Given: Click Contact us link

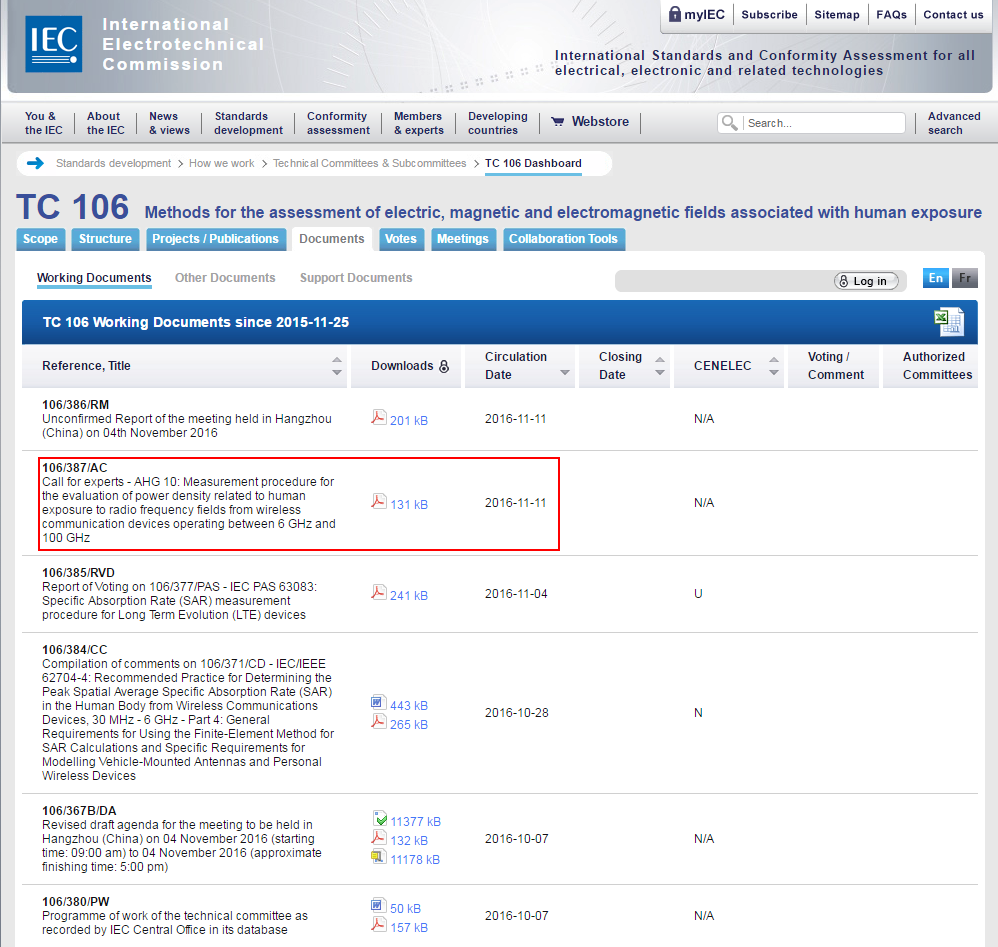Looking at the screenshot, I should (953, 15).
